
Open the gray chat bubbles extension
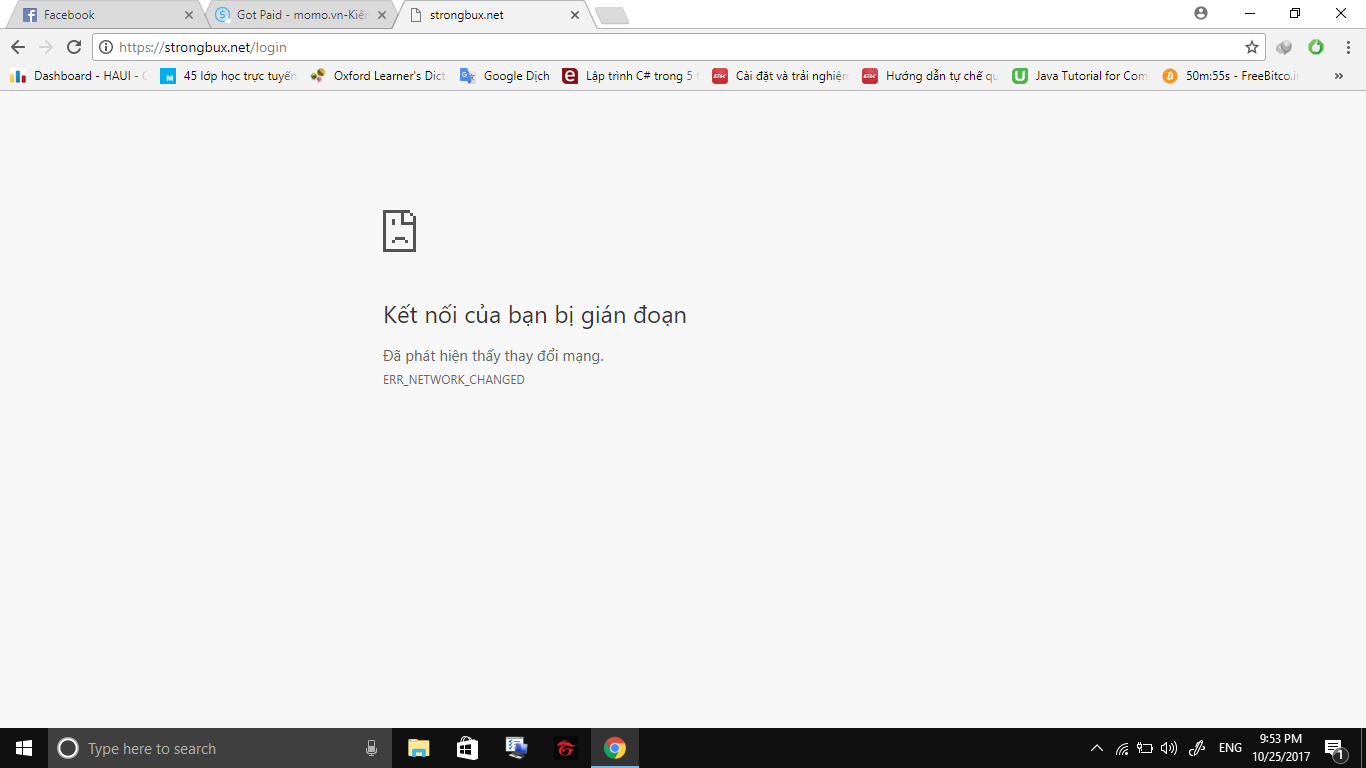(x=1285, y=47)
